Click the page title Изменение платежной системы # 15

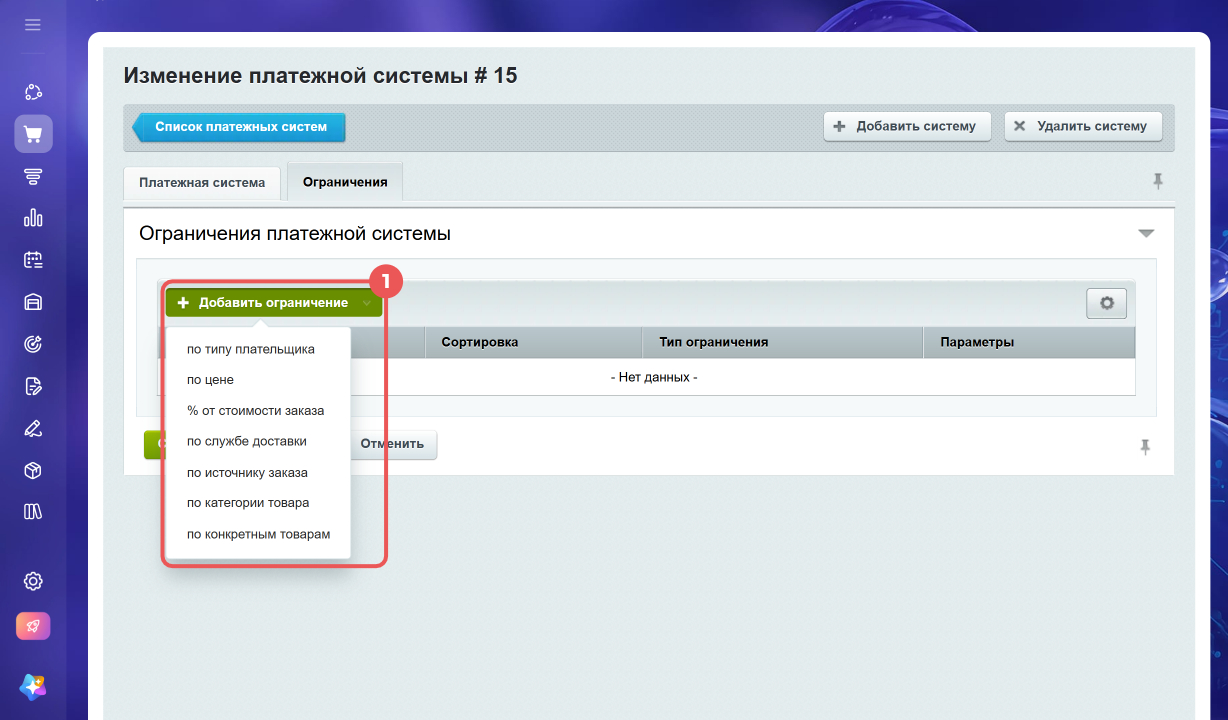click(x=320, y=75)
